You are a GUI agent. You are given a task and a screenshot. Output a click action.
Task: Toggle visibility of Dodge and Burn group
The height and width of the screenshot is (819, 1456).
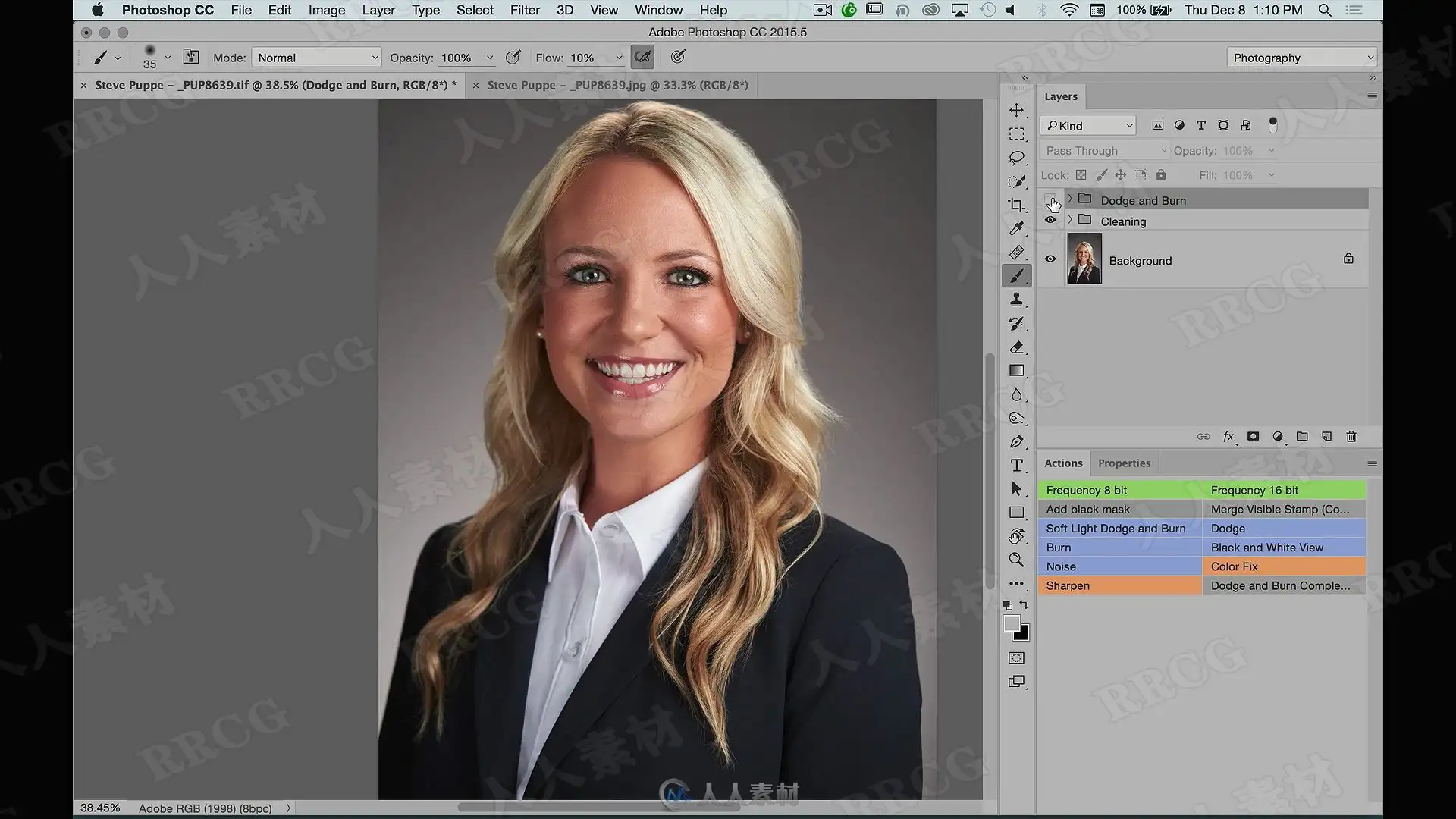[x=1050, y=200]
